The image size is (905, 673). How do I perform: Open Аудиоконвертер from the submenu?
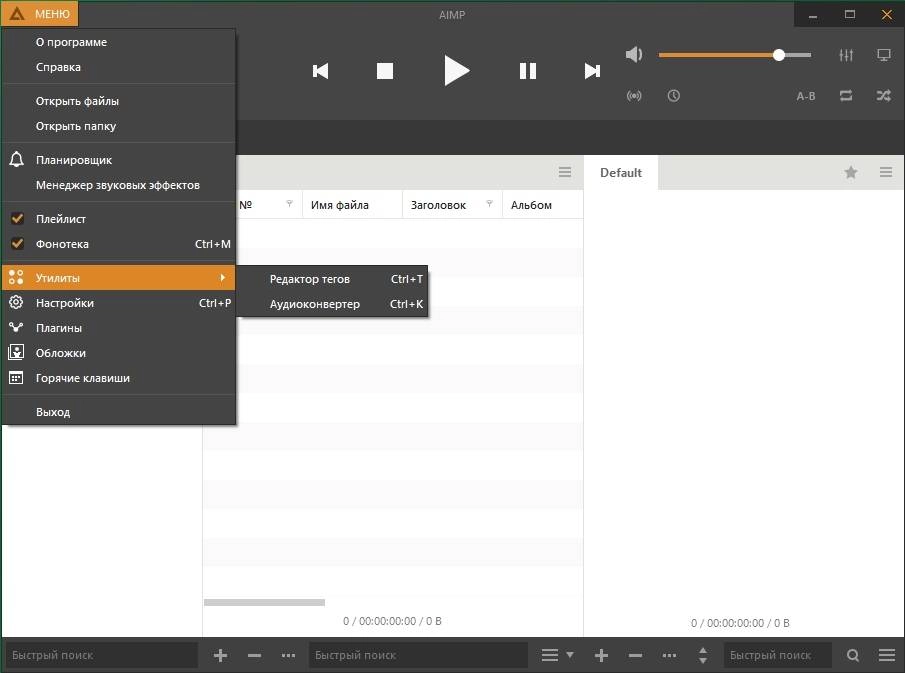[x=332, y=304]
